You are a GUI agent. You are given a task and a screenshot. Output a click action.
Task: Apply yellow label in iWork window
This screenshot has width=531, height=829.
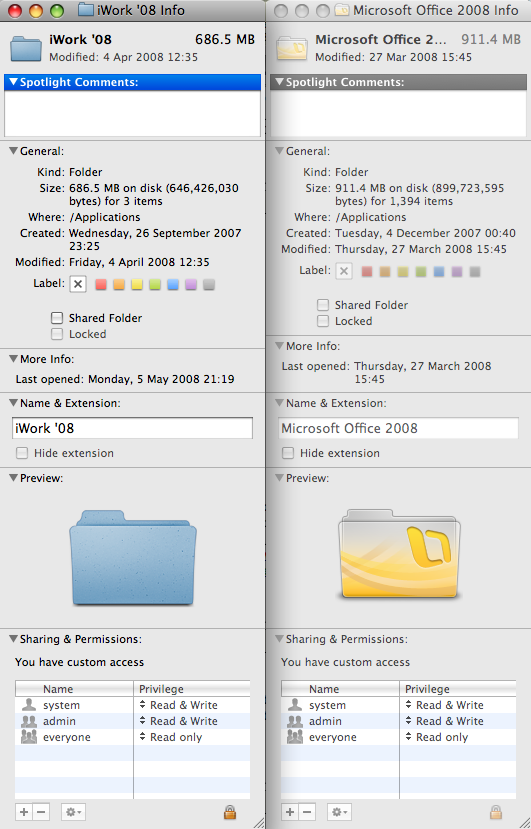(x=137, y=284)
